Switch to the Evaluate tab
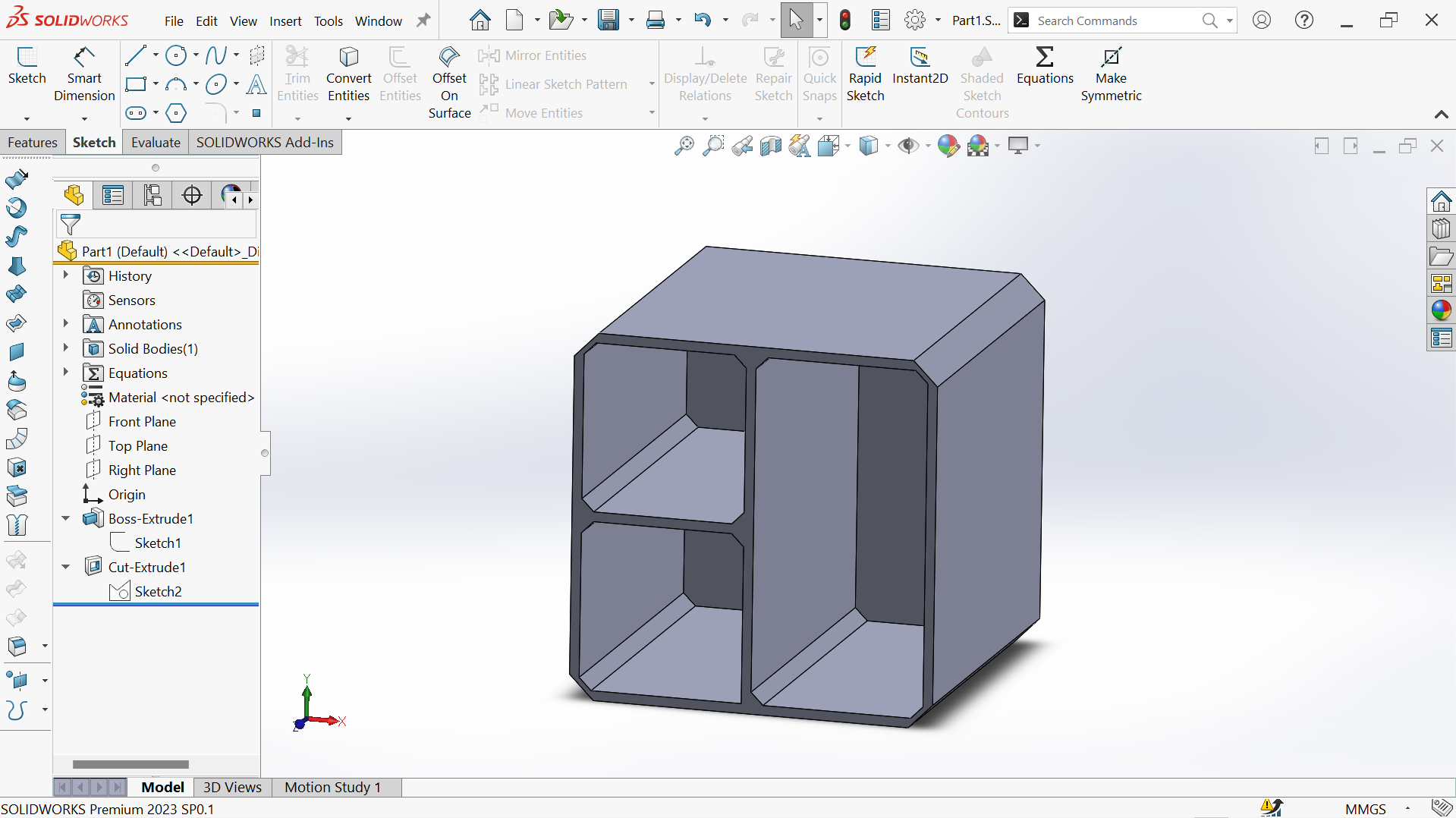 pyautogui.click(x=156, y=143)
